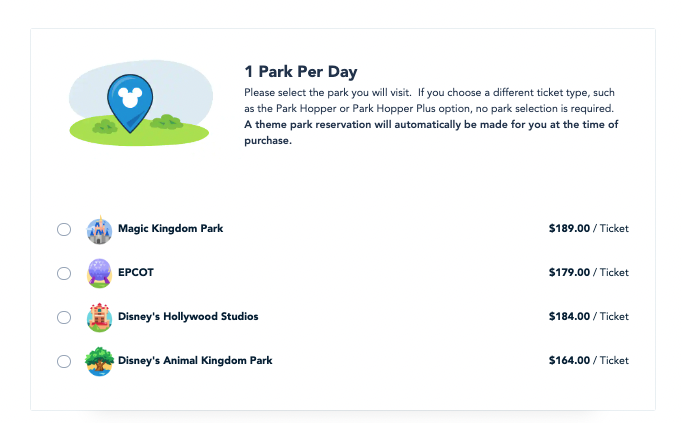Click the Magic Kingdom castle icon

click(99, 230)
